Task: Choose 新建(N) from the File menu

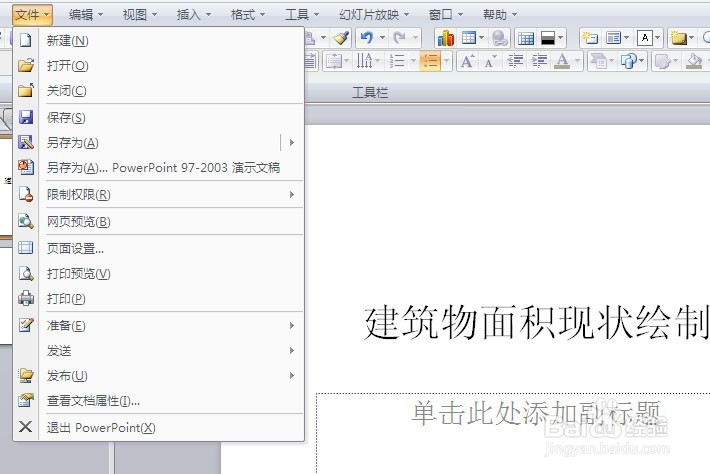Action: 158,40
